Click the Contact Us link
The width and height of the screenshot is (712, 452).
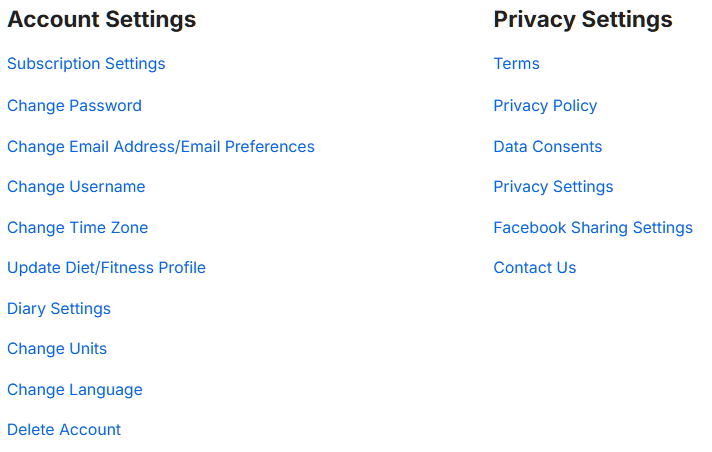pyautogui.click(x=534, y=268)
